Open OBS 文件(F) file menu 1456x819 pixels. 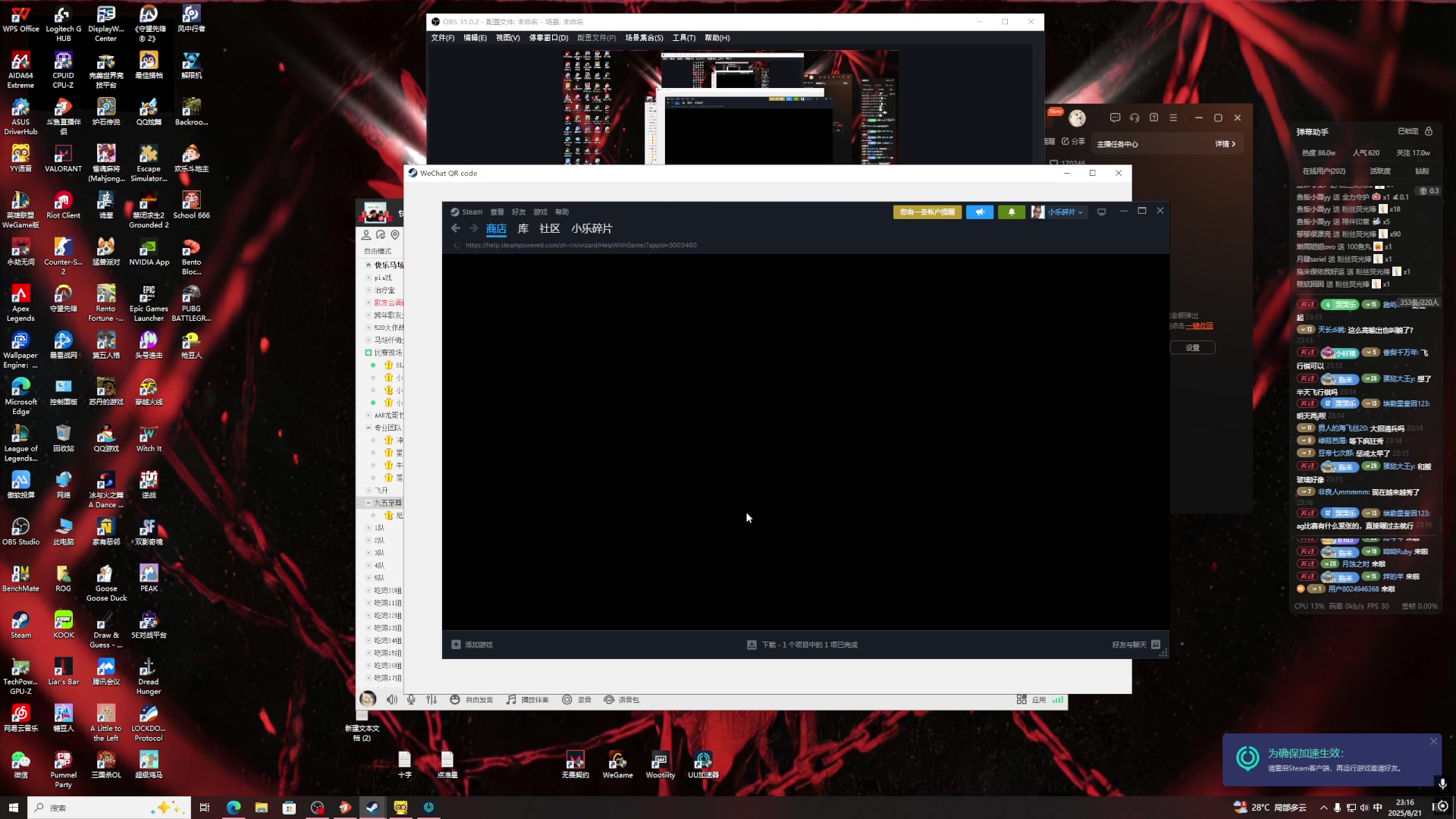443,38
